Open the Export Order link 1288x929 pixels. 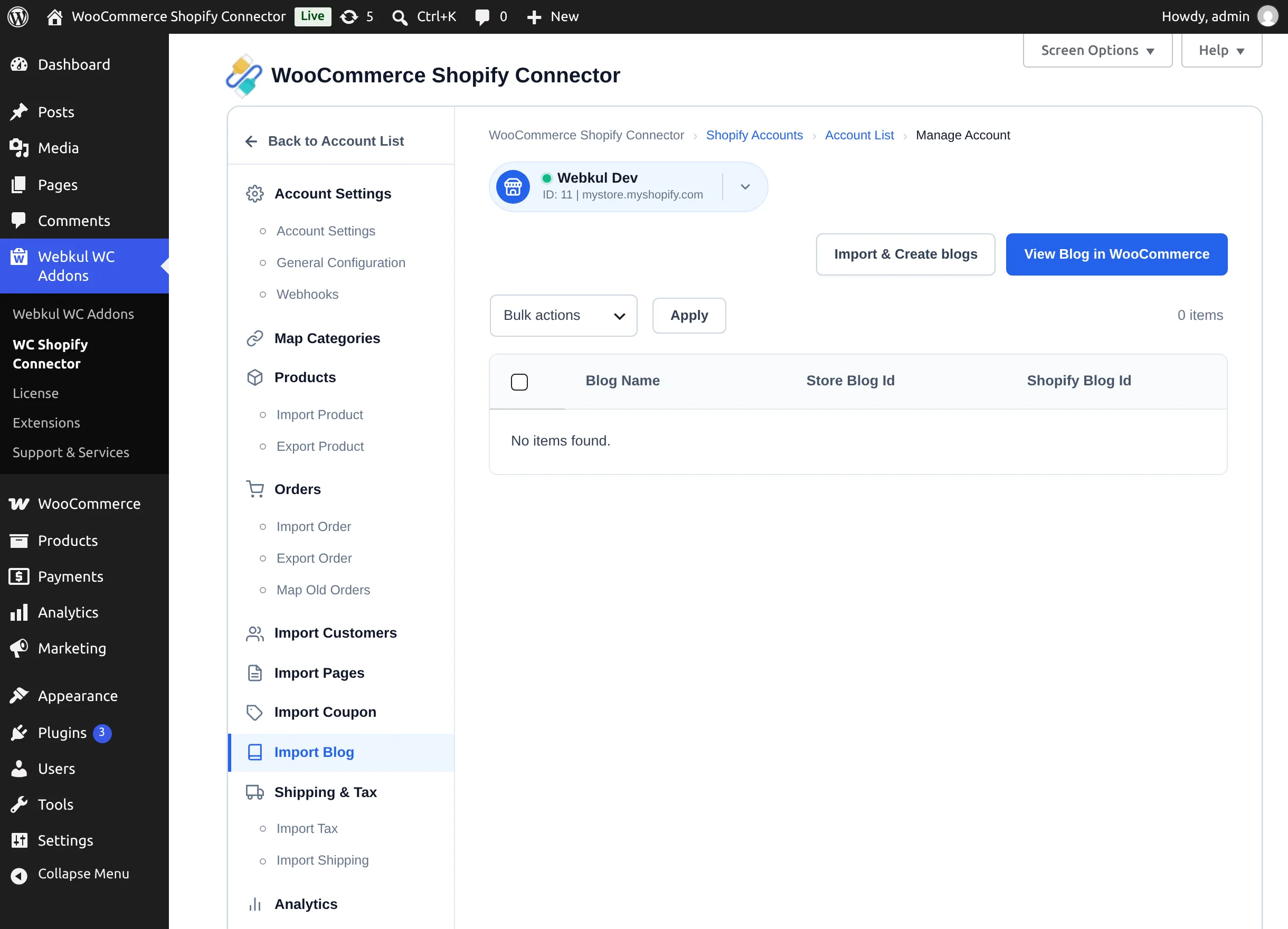314,559
